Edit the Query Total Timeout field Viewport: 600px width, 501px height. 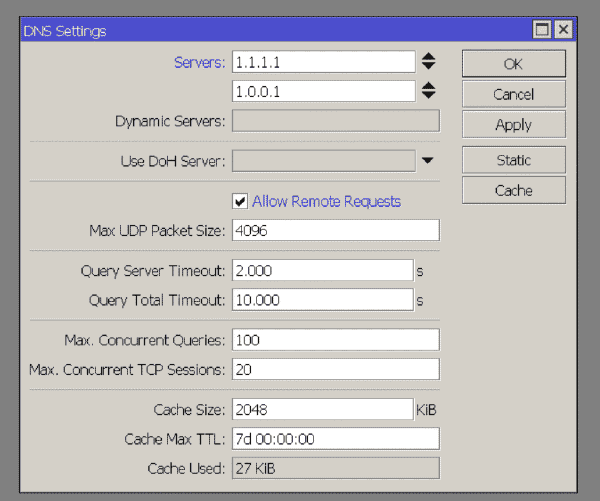pos(323,300)
